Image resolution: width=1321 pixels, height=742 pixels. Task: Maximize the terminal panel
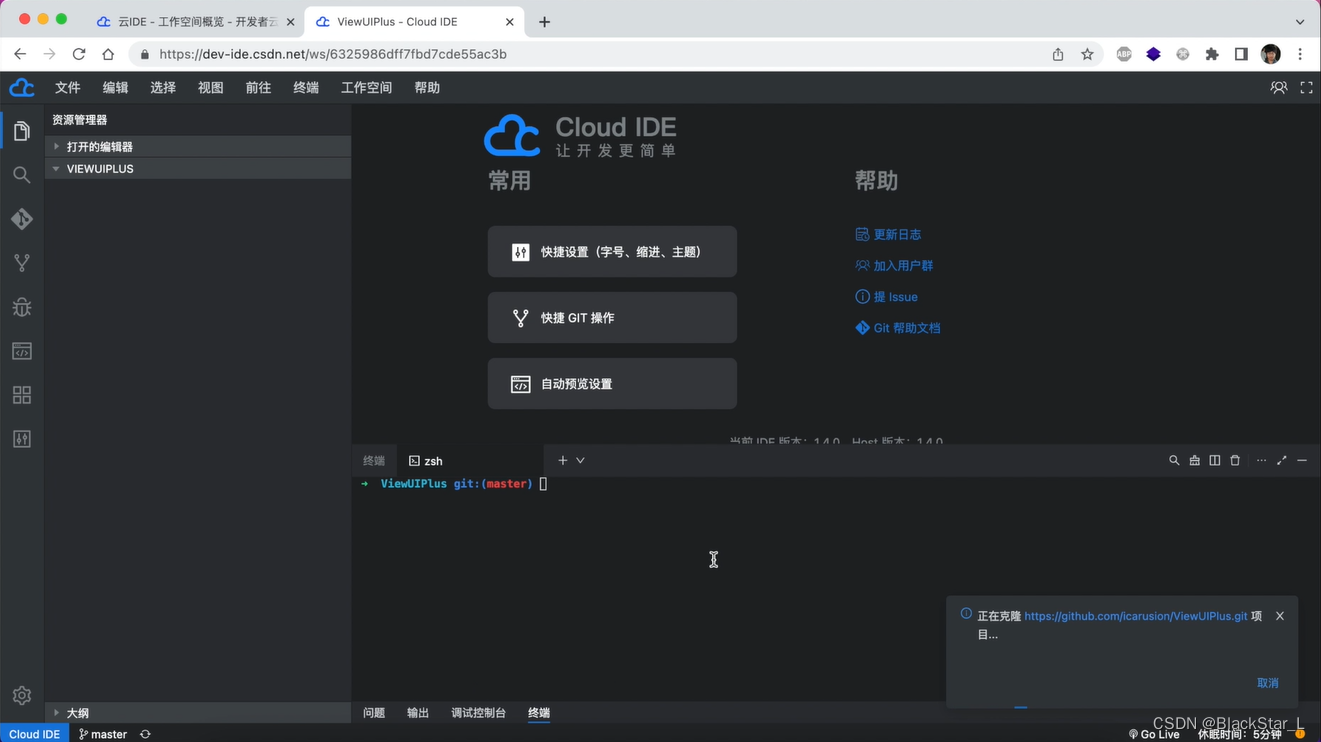1281,461
